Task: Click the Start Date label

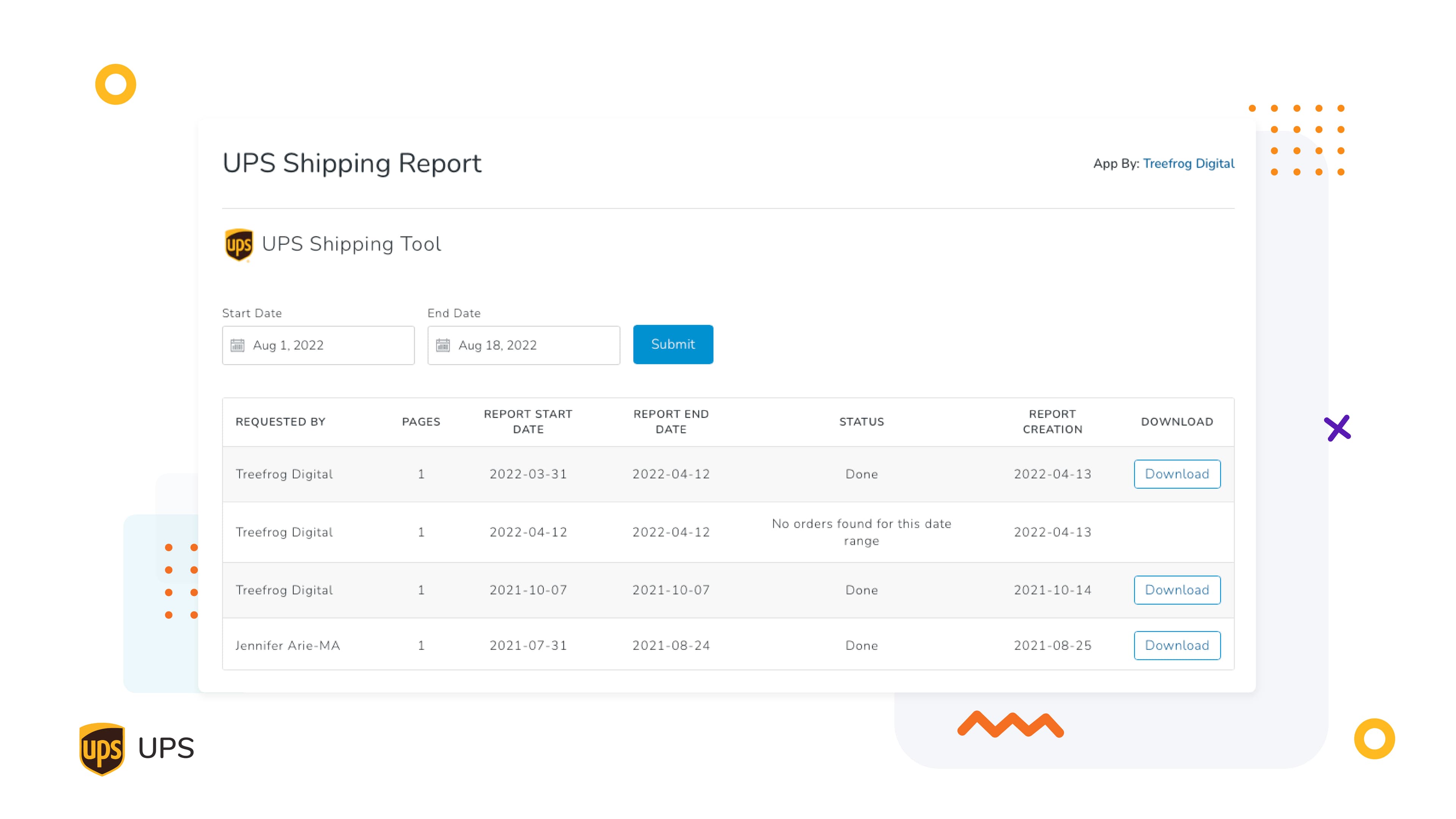Action: pyautogui.click(x=251, y=313)
